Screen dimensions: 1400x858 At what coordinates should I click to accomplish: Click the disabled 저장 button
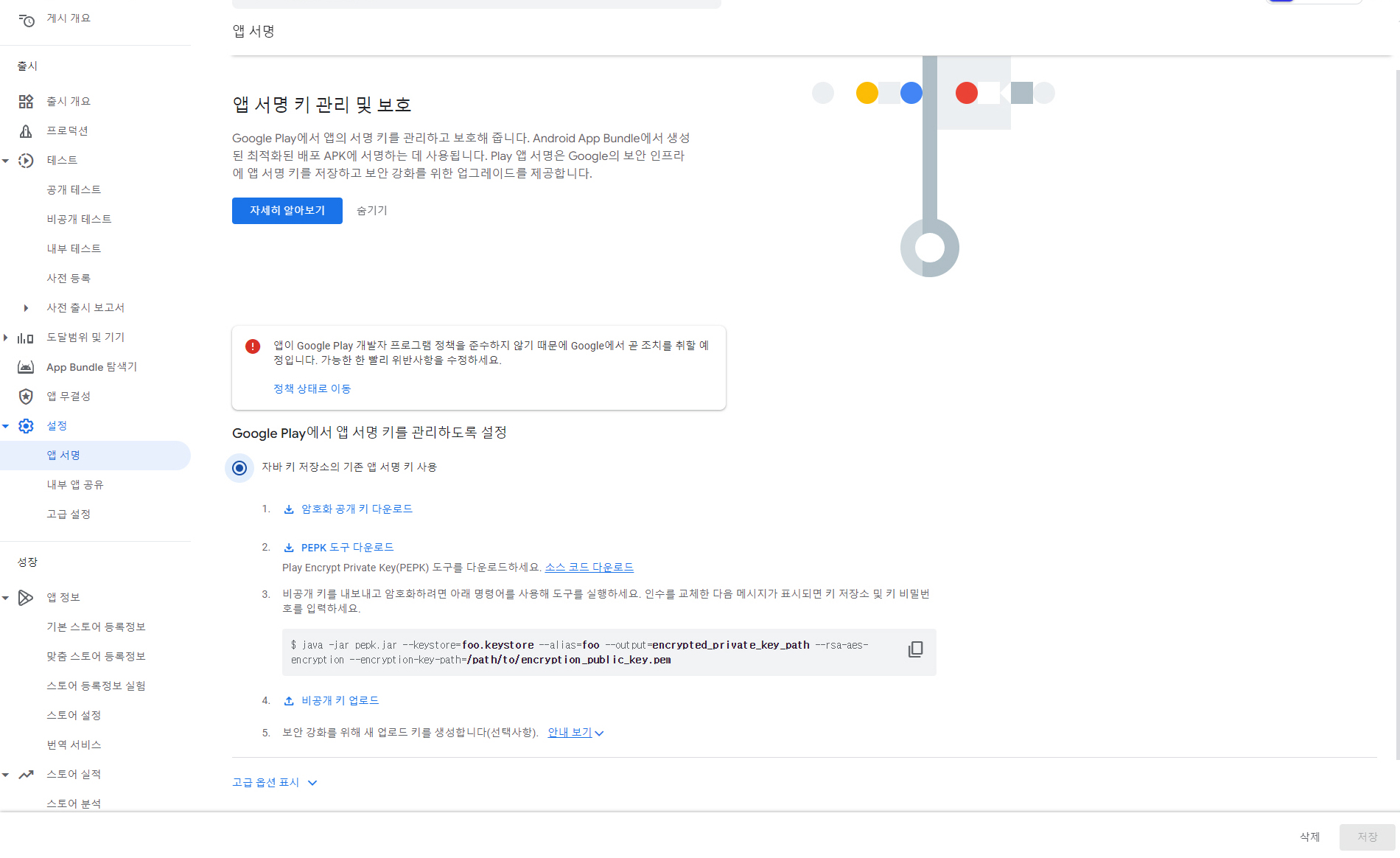(1368, 837)
